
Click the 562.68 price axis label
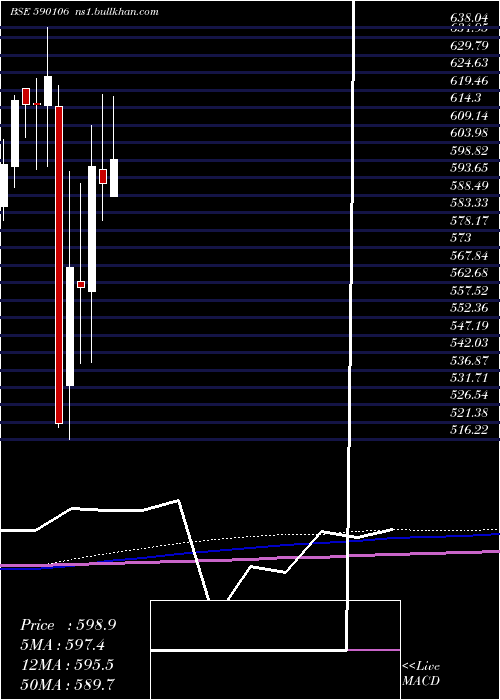(469, 272)
